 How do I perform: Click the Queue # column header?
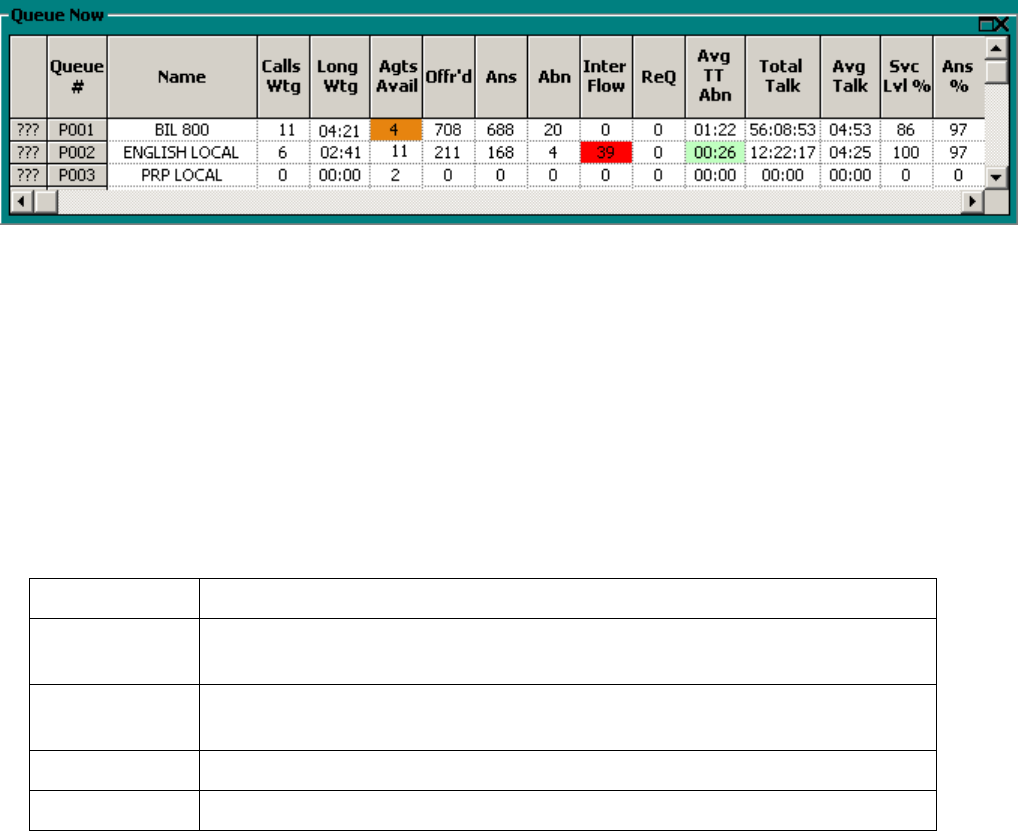click(x=77, y=77)
